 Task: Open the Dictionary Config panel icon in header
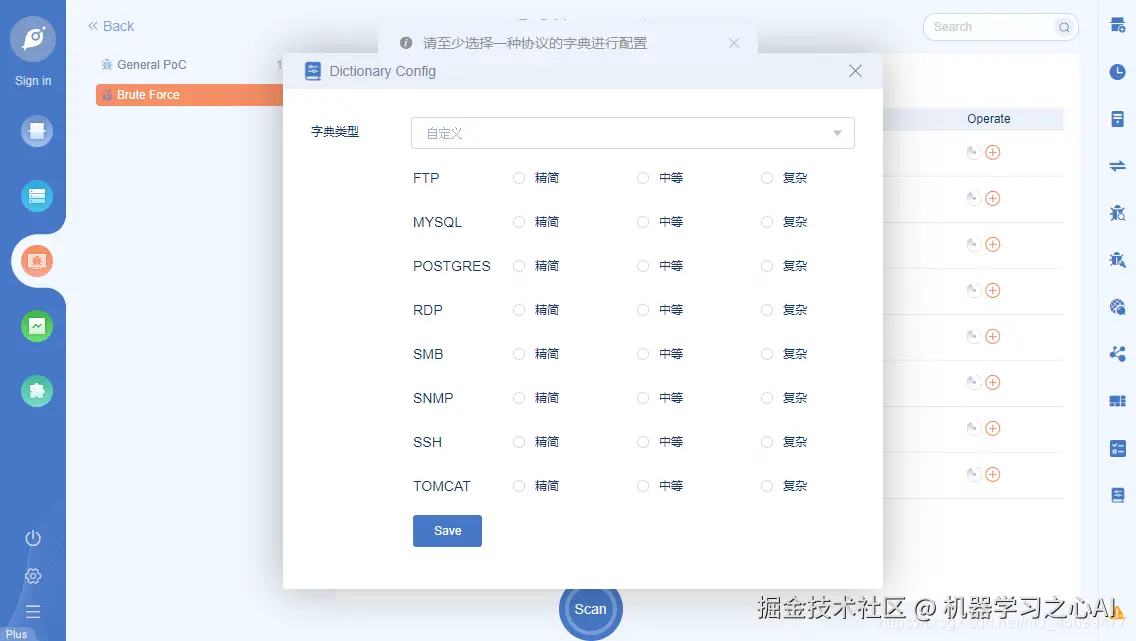312,71
